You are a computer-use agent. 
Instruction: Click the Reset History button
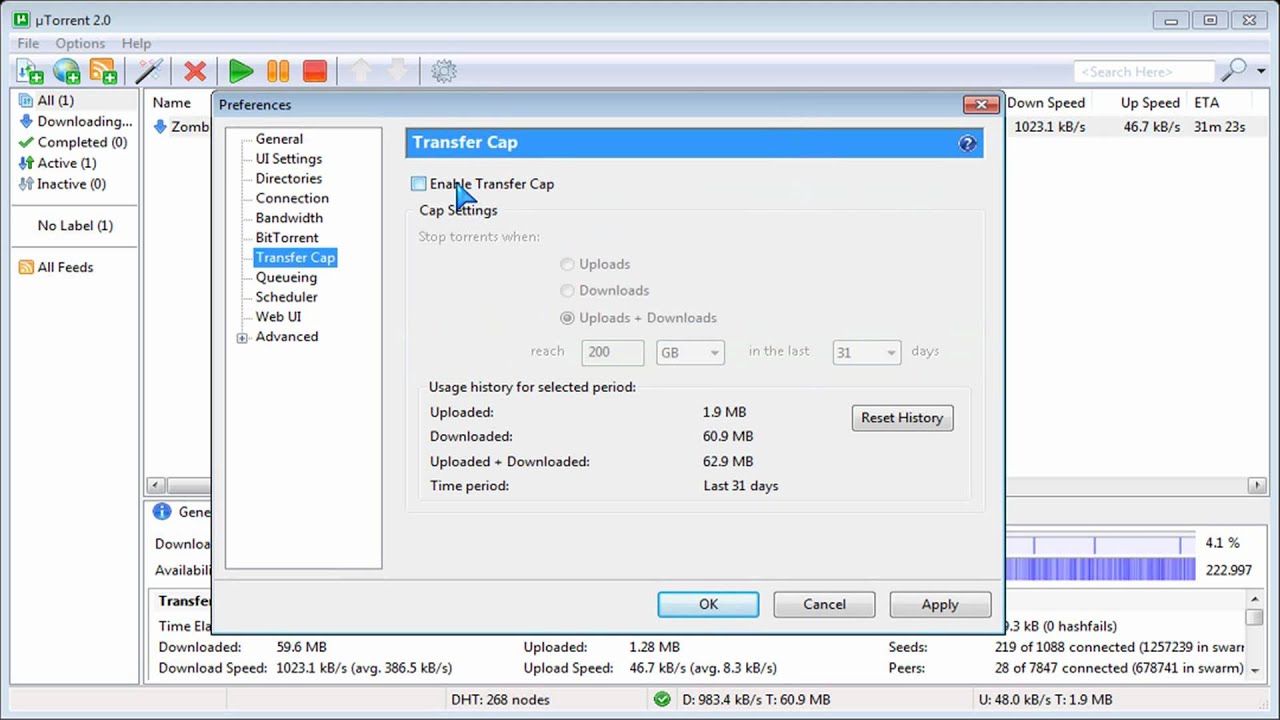pyautogui.click(x=902, y=418)
